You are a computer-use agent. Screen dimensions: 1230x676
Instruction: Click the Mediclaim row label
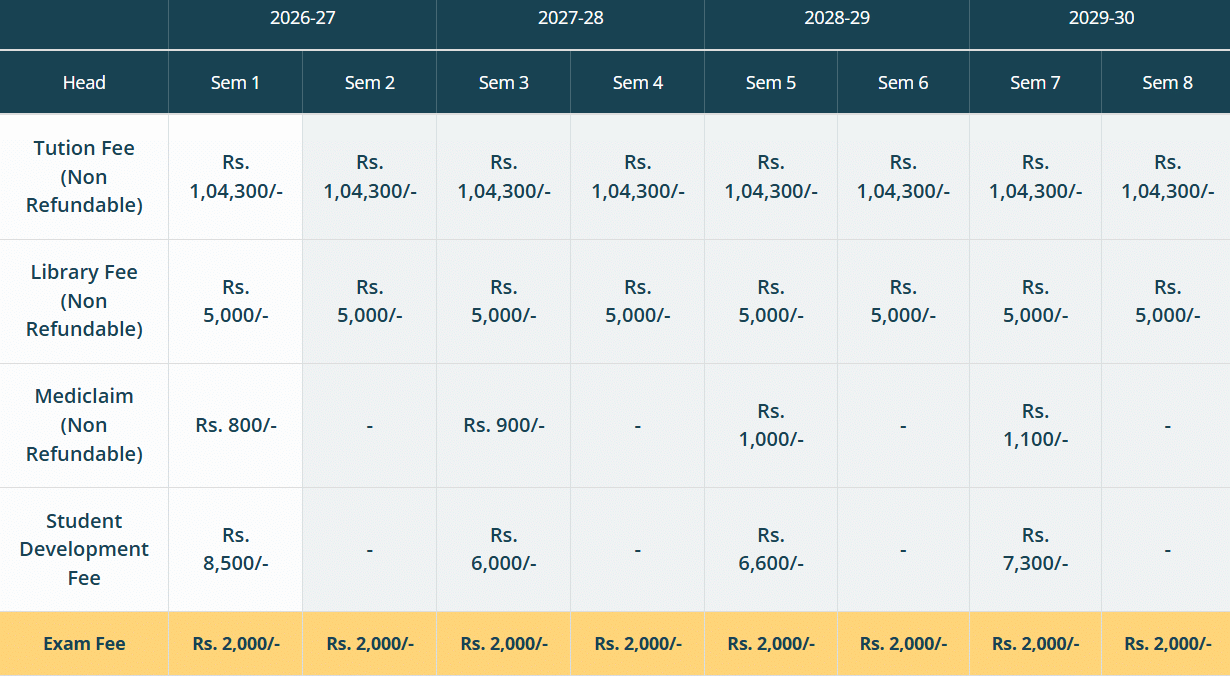click(x=84, y=425)
